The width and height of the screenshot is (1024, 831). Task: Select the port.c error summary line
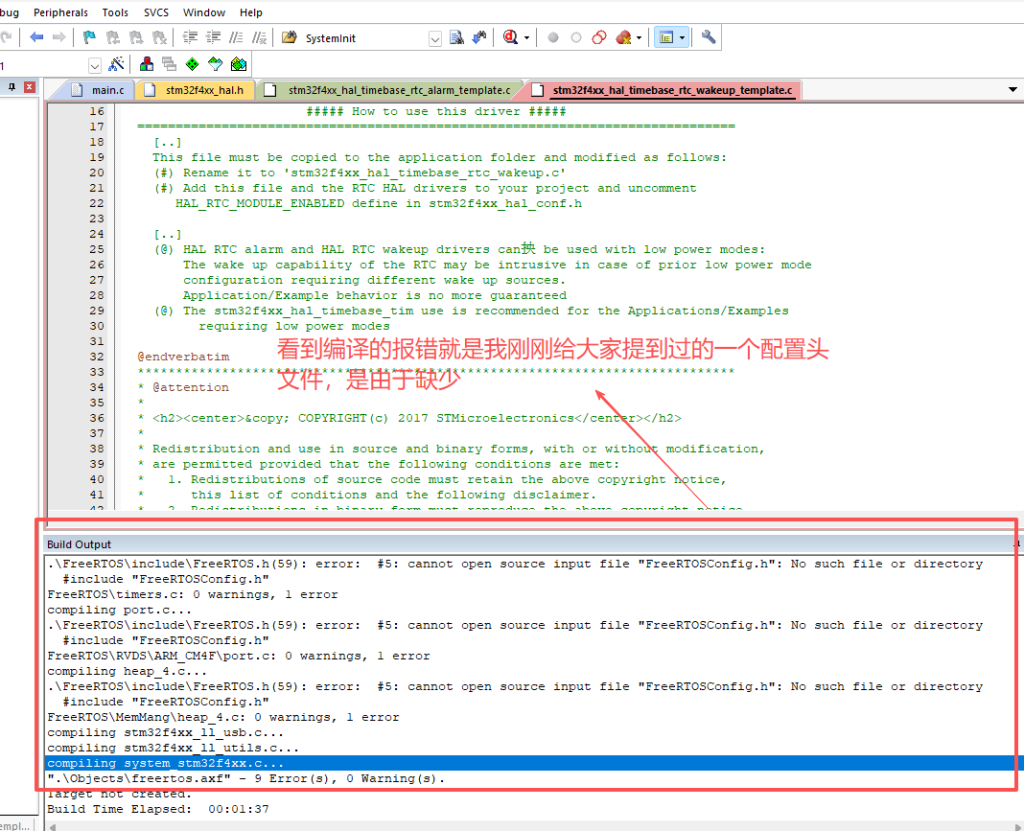click(x=238, y=656)
